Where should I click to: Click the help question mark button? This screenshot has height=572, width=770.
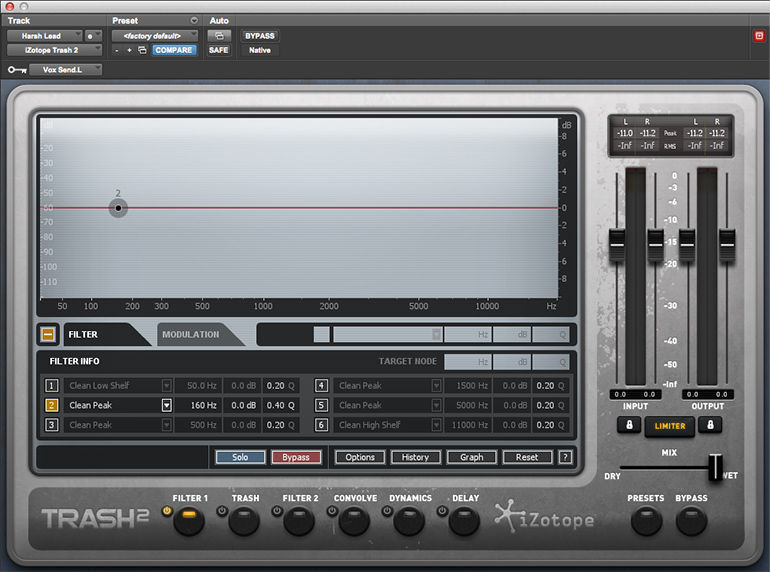(565, 457)
